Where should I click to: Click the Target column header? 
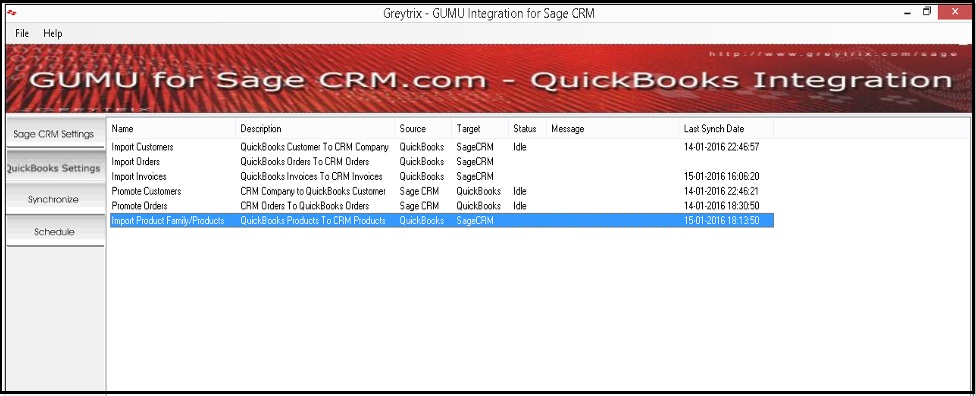click(480, 129)
